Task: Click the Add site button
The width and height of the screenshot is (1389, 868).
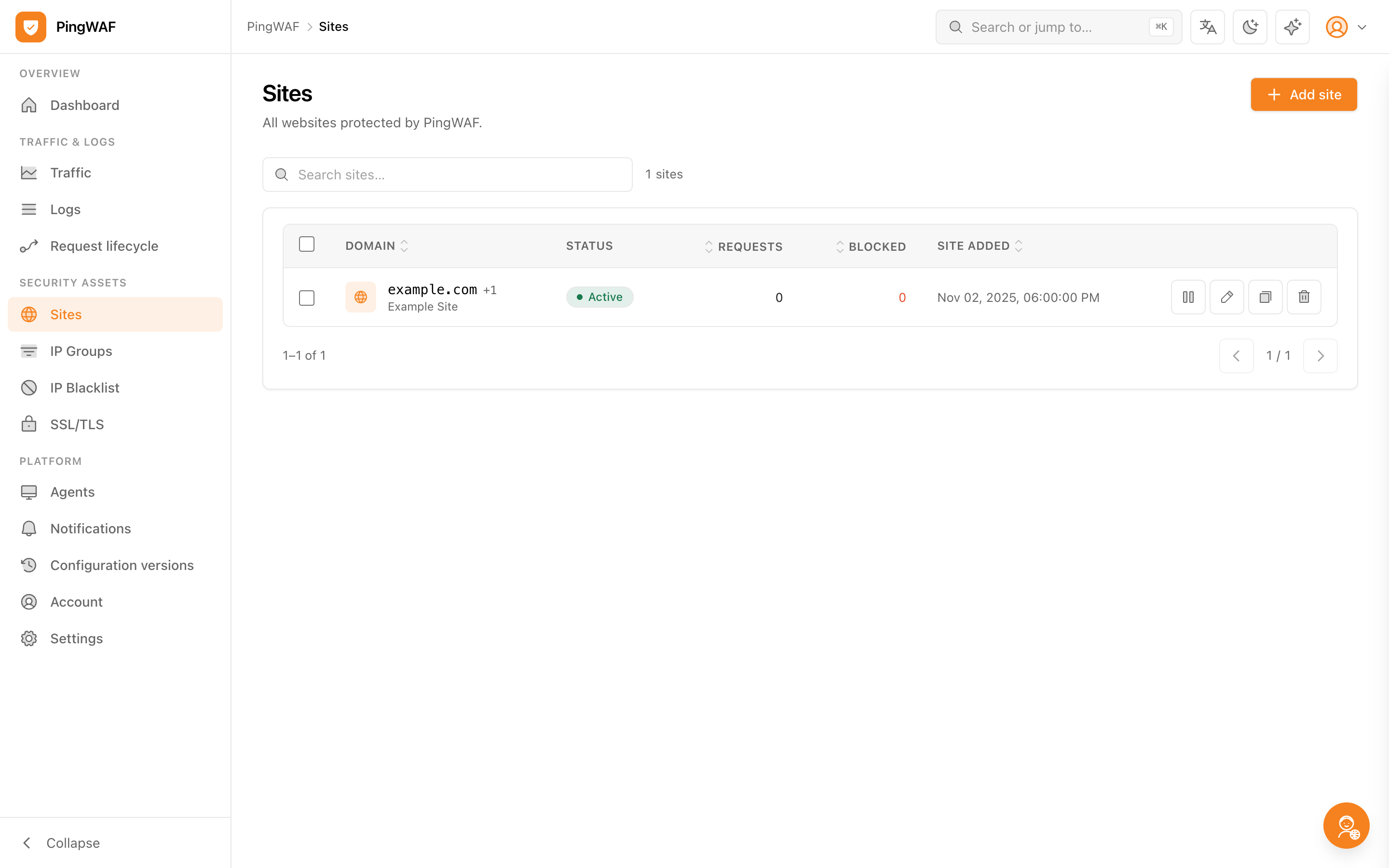Action: pyautogui.click(x=1304, y=95)
